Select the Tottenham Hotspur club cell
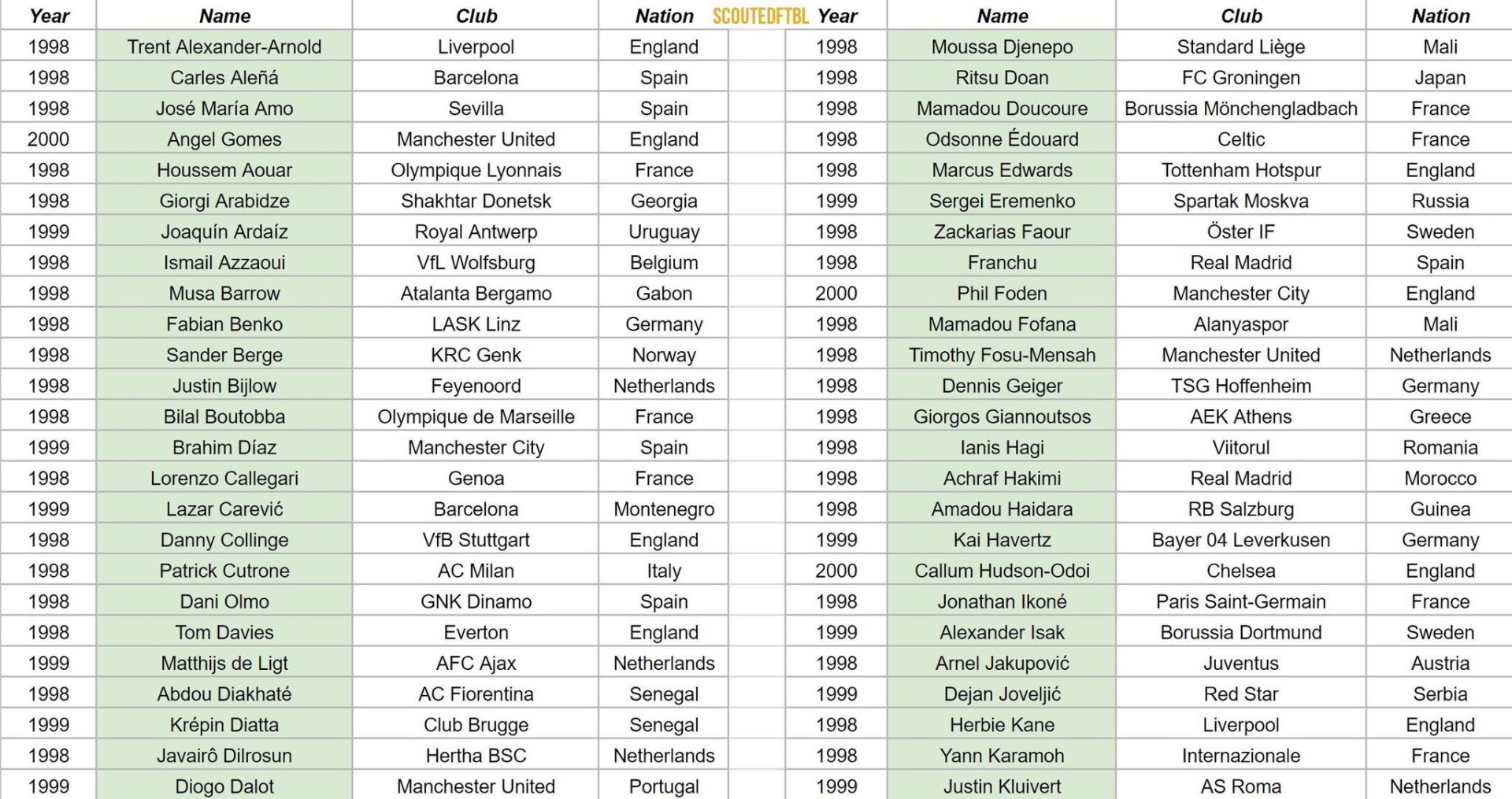The width and height of the screenshot is (1512, 799). [x=1240, y=171]
